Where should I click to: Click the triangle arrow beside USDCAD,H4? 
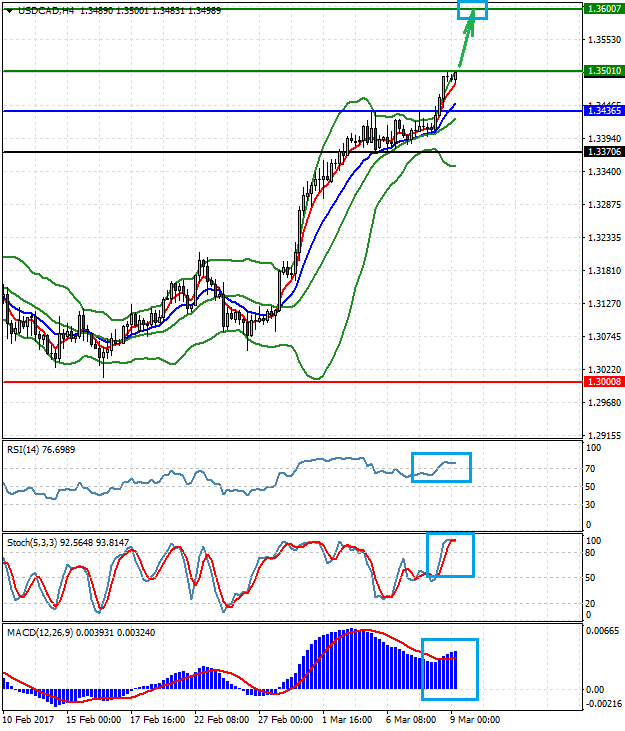click(x=9, y=10)
